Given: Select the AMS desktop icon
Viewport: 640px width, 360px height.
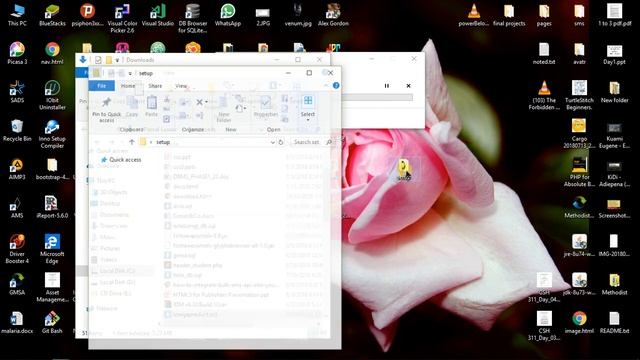Looking at the screenshot, I should [17, 207].
